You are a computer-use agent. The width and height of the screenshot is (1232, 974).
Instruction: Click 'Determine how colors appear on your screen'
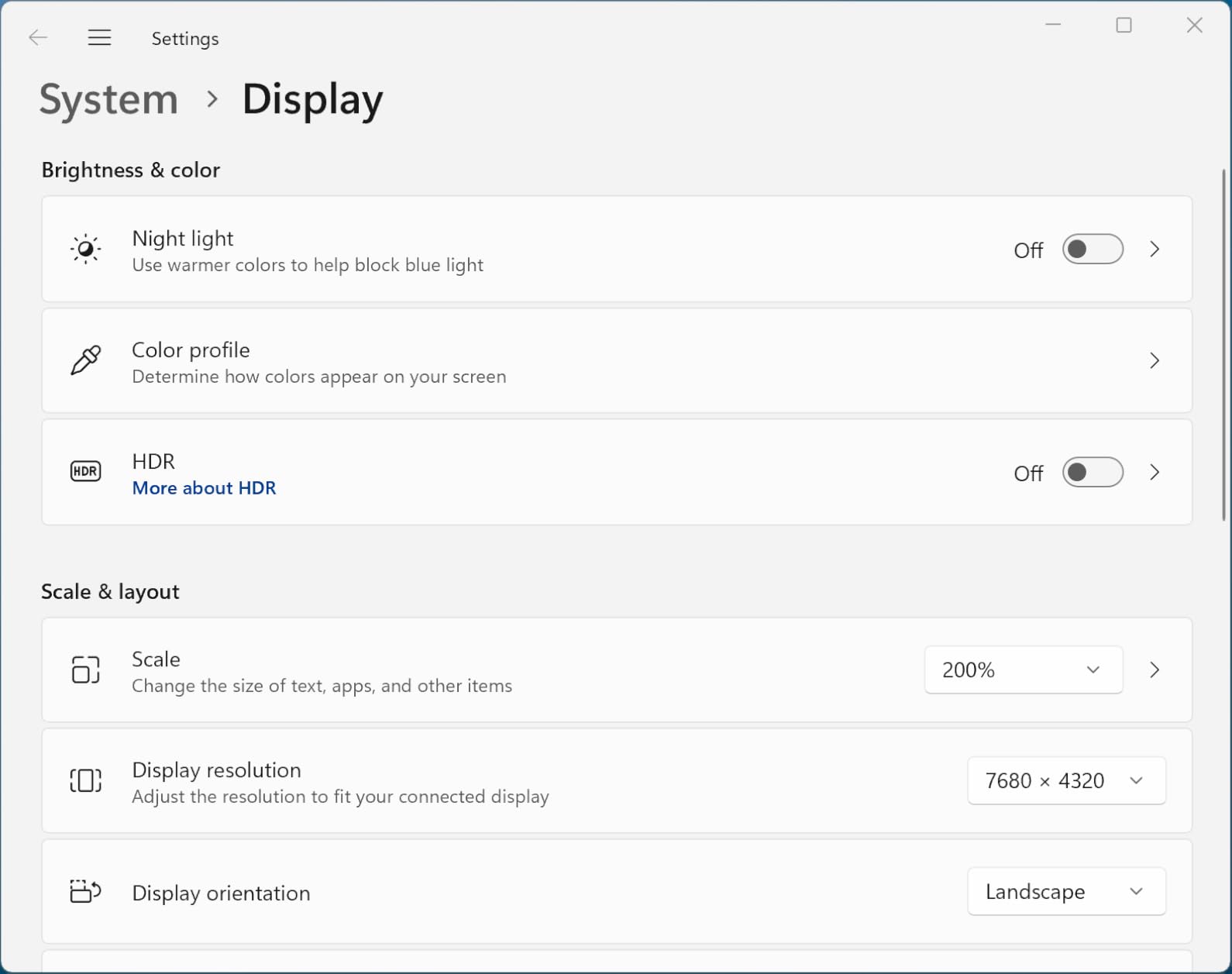(x=318, y=377)
